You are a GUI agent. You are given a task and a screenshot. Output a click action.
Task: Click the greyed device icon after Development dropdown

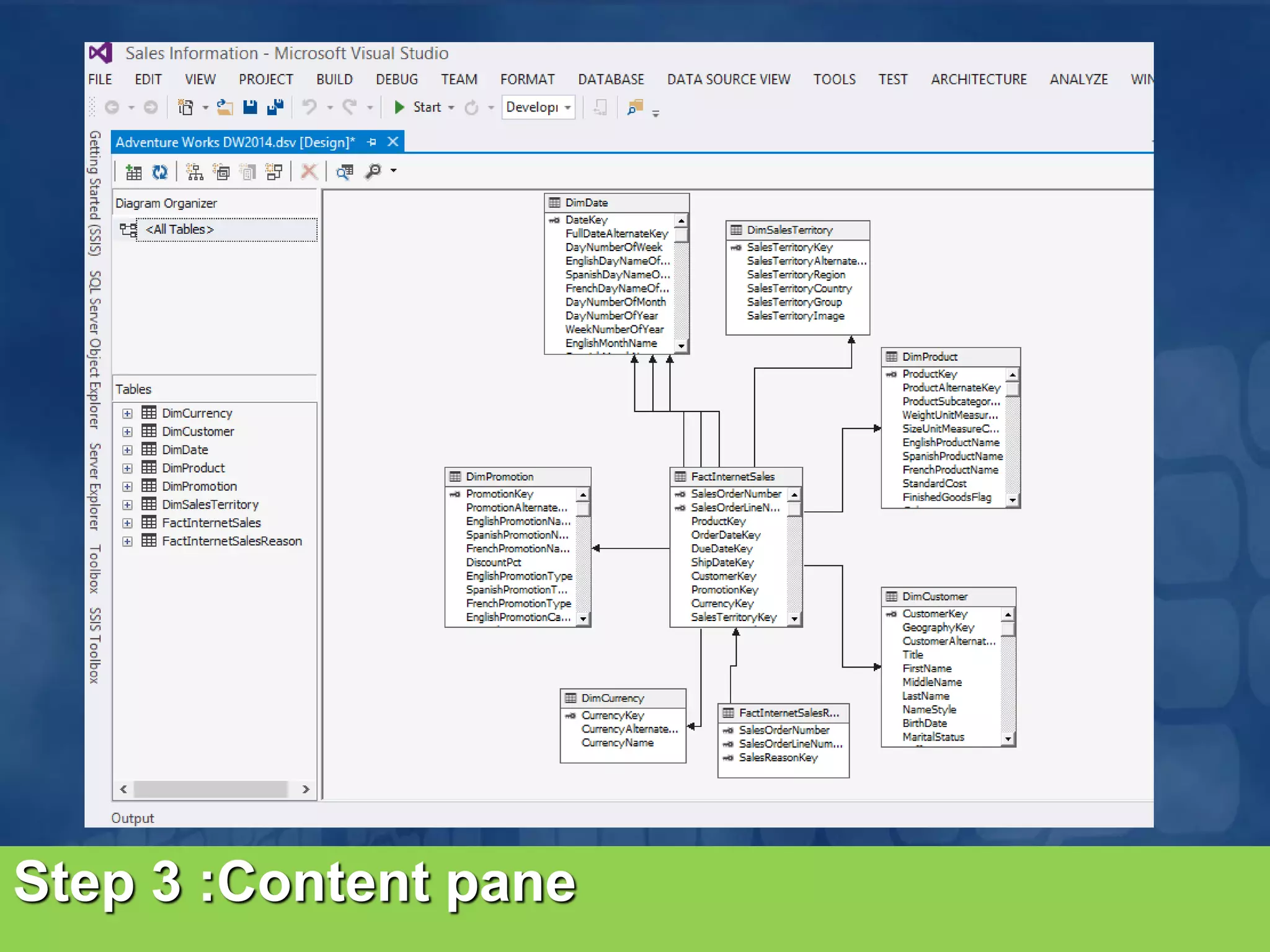pyautogui.click(x=600, y=107)
